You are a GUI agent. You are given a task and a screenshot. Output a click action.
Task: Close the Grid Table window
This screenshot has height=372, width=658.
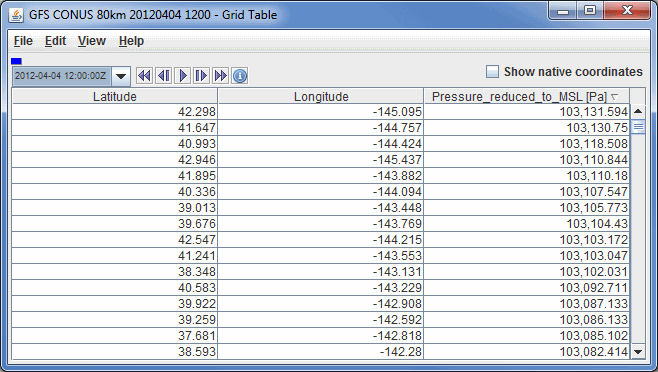tap(627, 10)
